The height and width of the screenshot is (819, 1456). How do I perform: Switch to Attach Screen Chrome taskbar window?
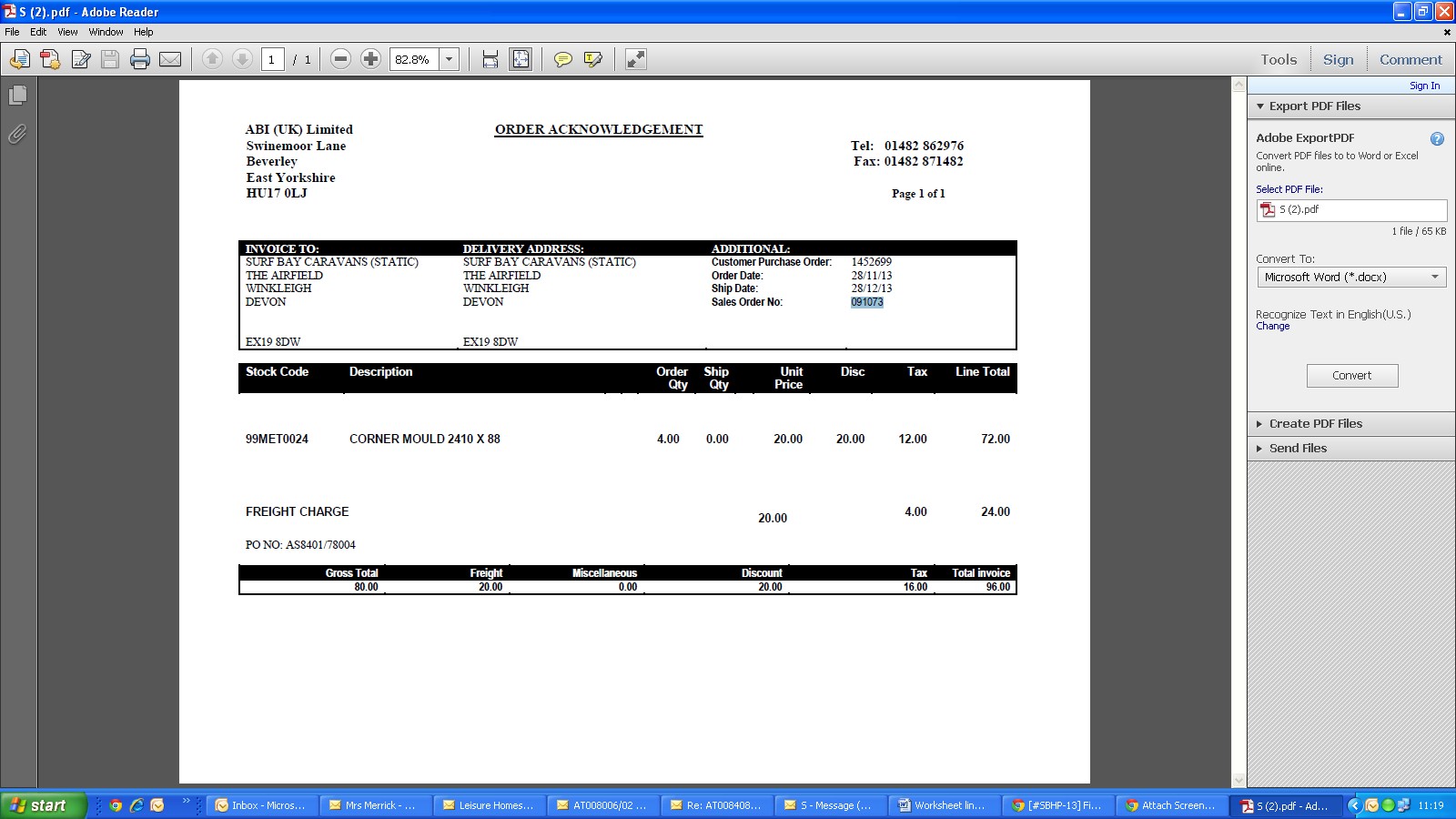1171,805
